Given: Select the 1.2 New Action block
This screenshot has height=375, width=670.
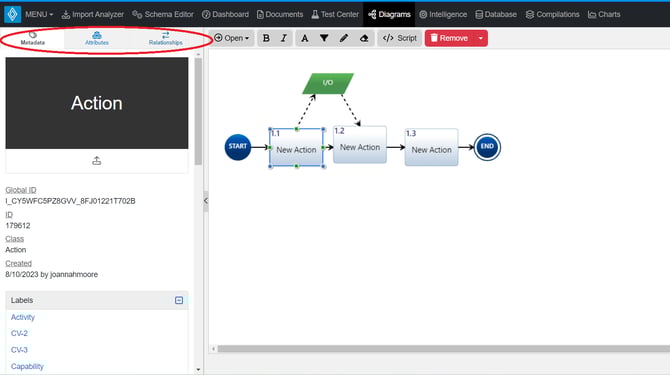Looking at the screenshot, I should coord(360,145).
